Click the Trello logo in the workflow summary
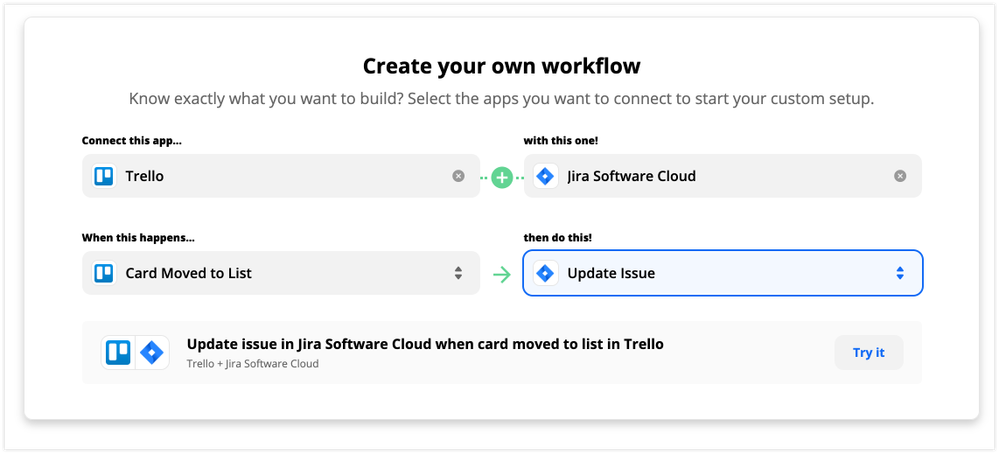 pos(119,353)
